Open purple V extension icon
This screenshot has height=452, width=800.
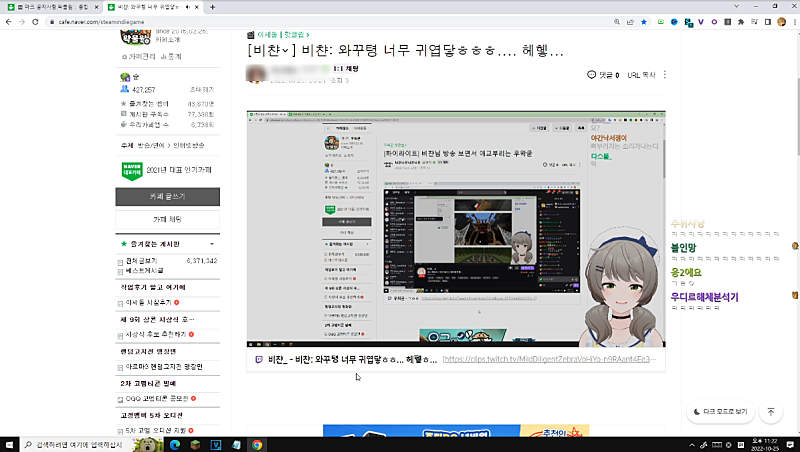coord(701,22)
